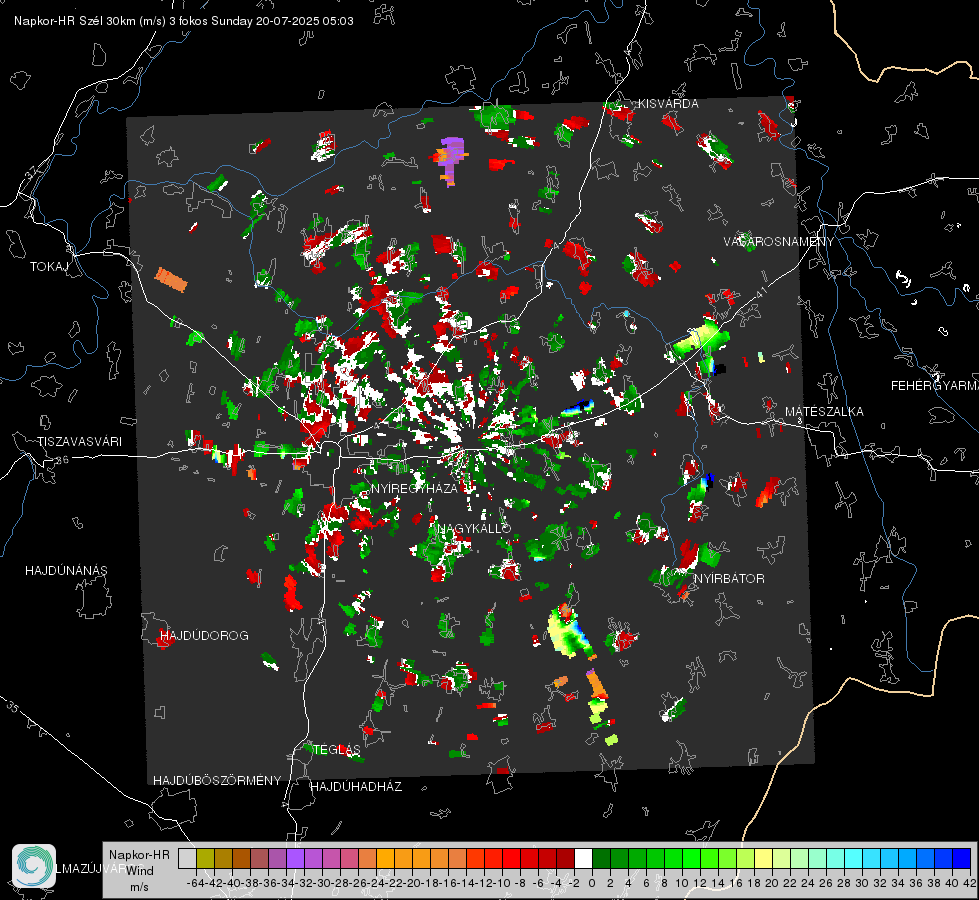Click the Wind label in legend

[140, 870]
